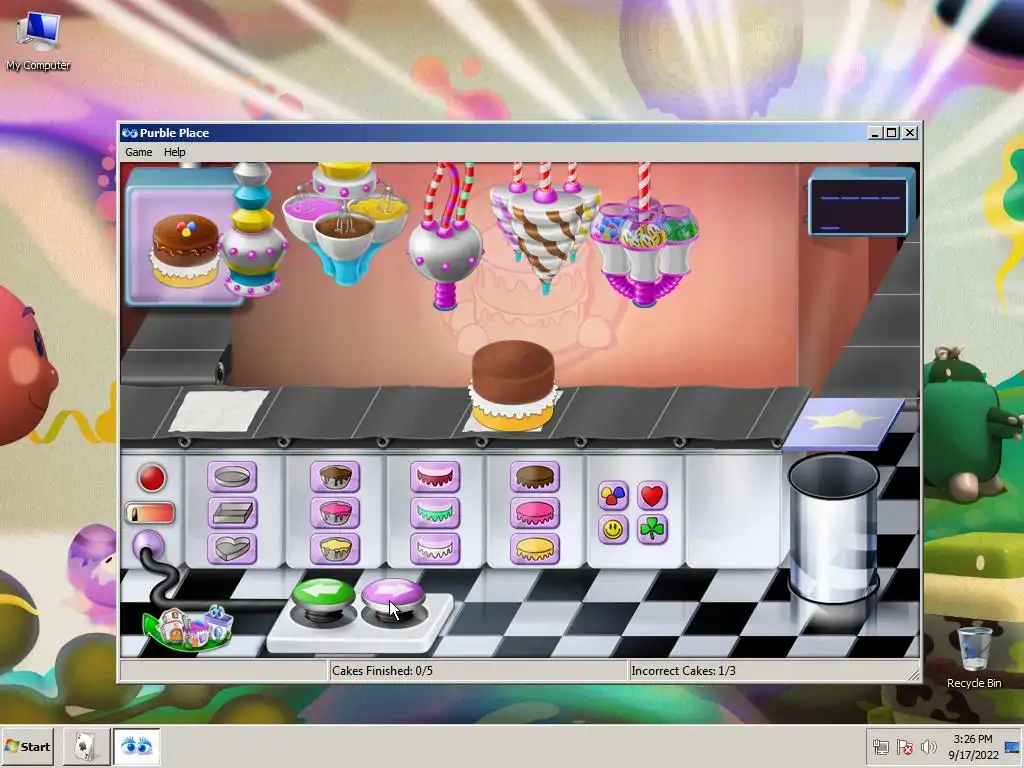Add the yellow smiley face decoration
Image resolution: width=1024 pixels, height=768 pixels.
[x=613, y=530]
